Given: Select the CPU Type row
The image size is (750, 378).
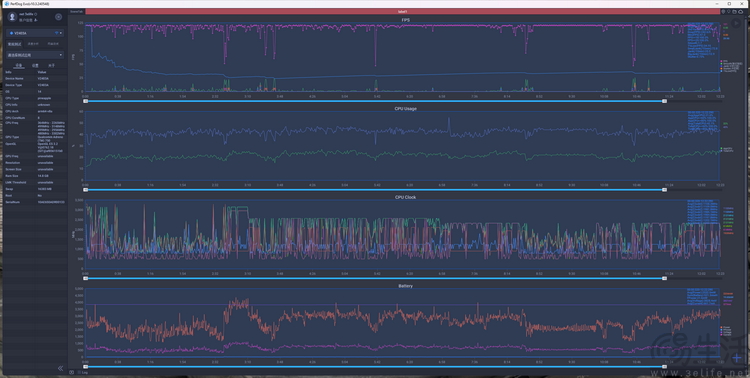Looking at the screenshot, I should (x=35, y=98).
